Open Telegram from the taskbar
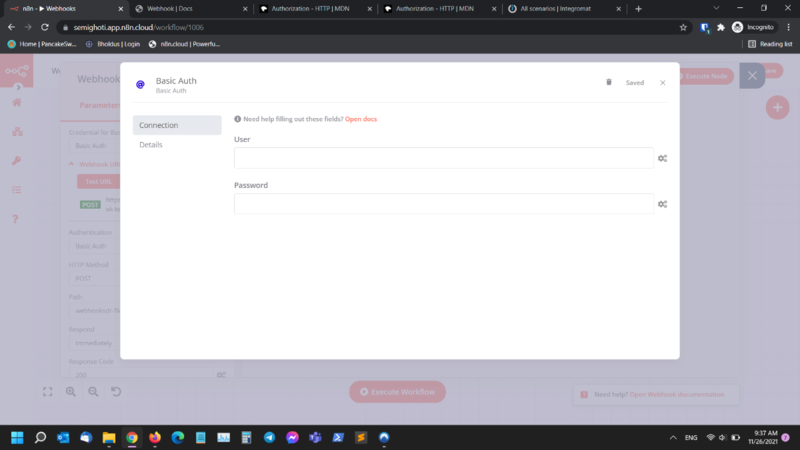The image size is (800, 450). pos(269,437)
